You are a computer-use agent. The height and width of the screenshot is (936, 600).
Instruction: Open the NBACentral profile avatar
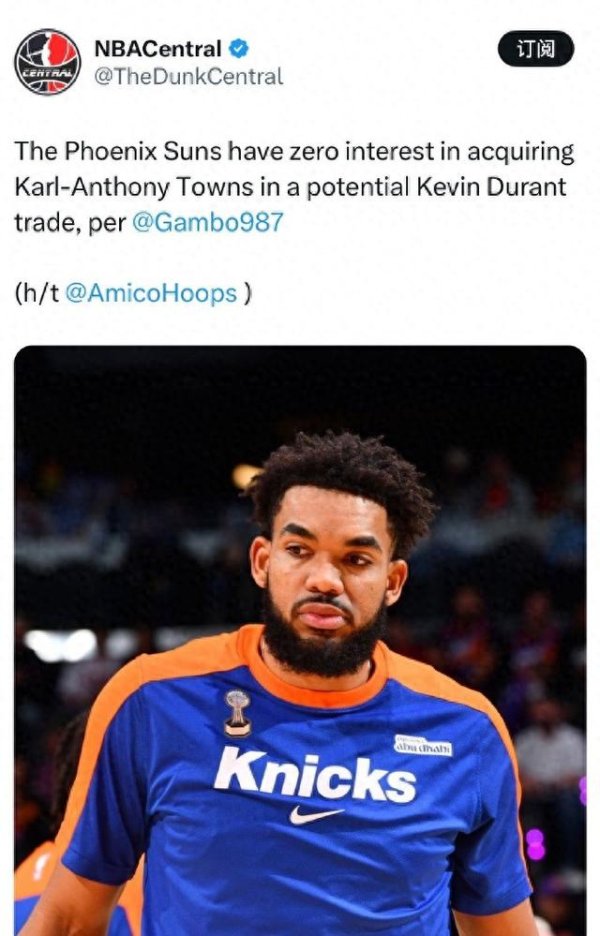(x=47, y=62)
